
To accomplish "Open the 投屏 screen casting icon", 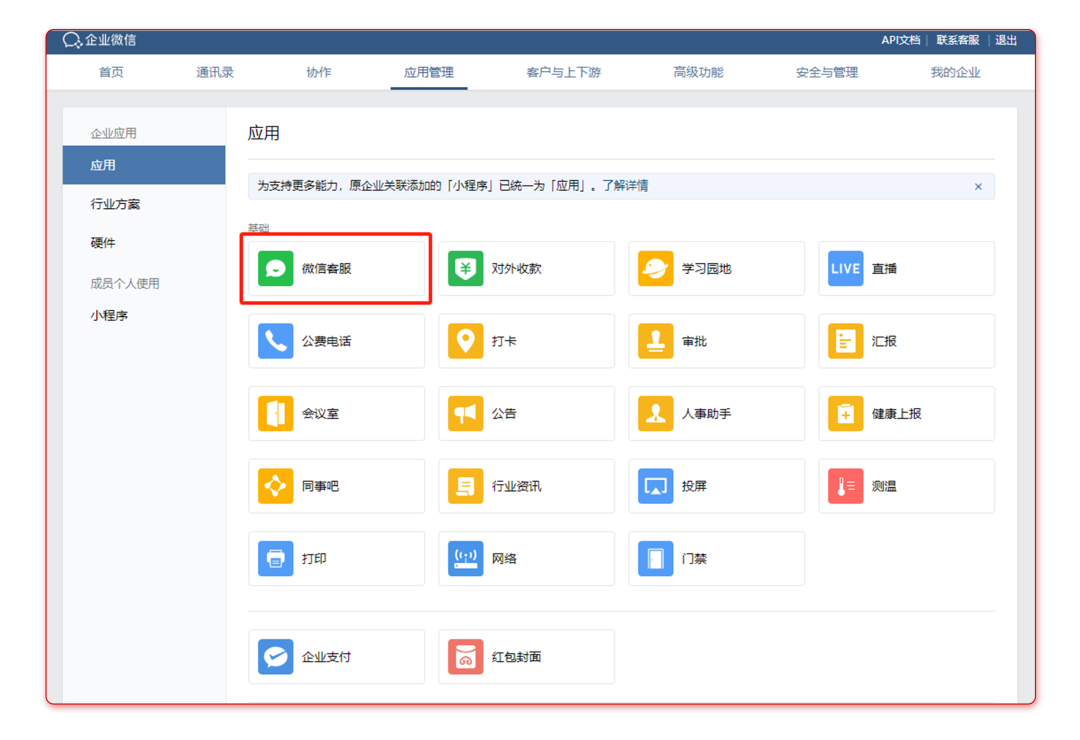I will (x=656, y=486).
